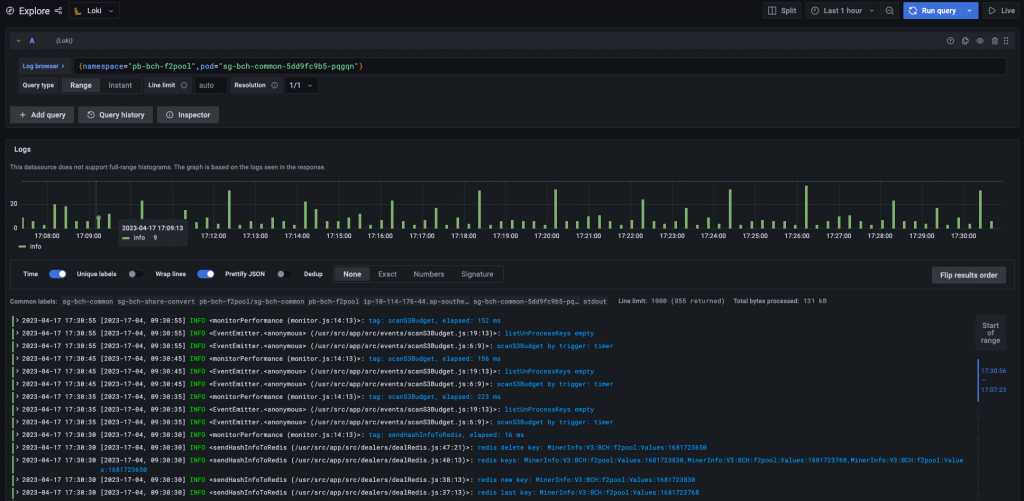Viewport: 1024px width, 501px height.
Task: Start Live tailing
Action: (x=1002, y=10)
